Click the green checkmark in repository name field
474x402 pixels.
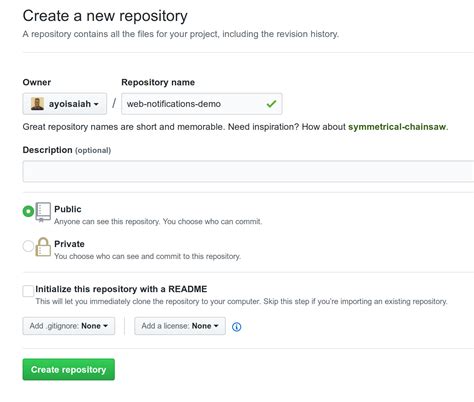[271, 104]
